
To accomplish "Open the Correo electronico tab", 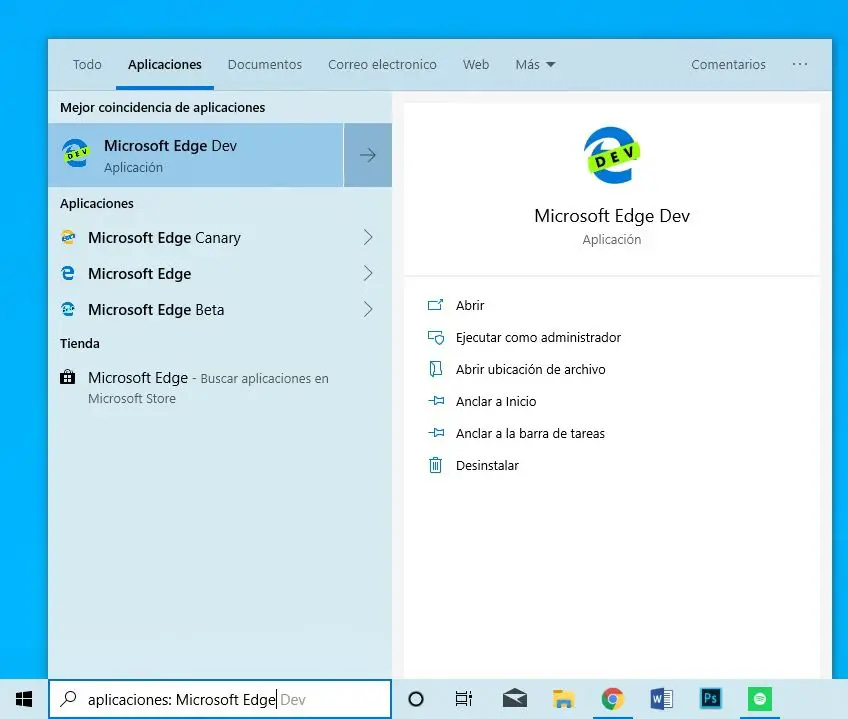I will click(x=382, y=64).
